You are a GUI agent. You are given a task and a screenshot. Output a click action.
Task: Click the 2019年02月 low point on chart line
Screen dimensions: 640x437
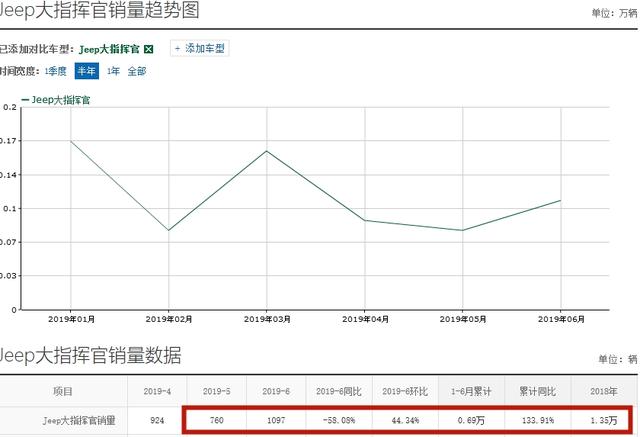169,230
